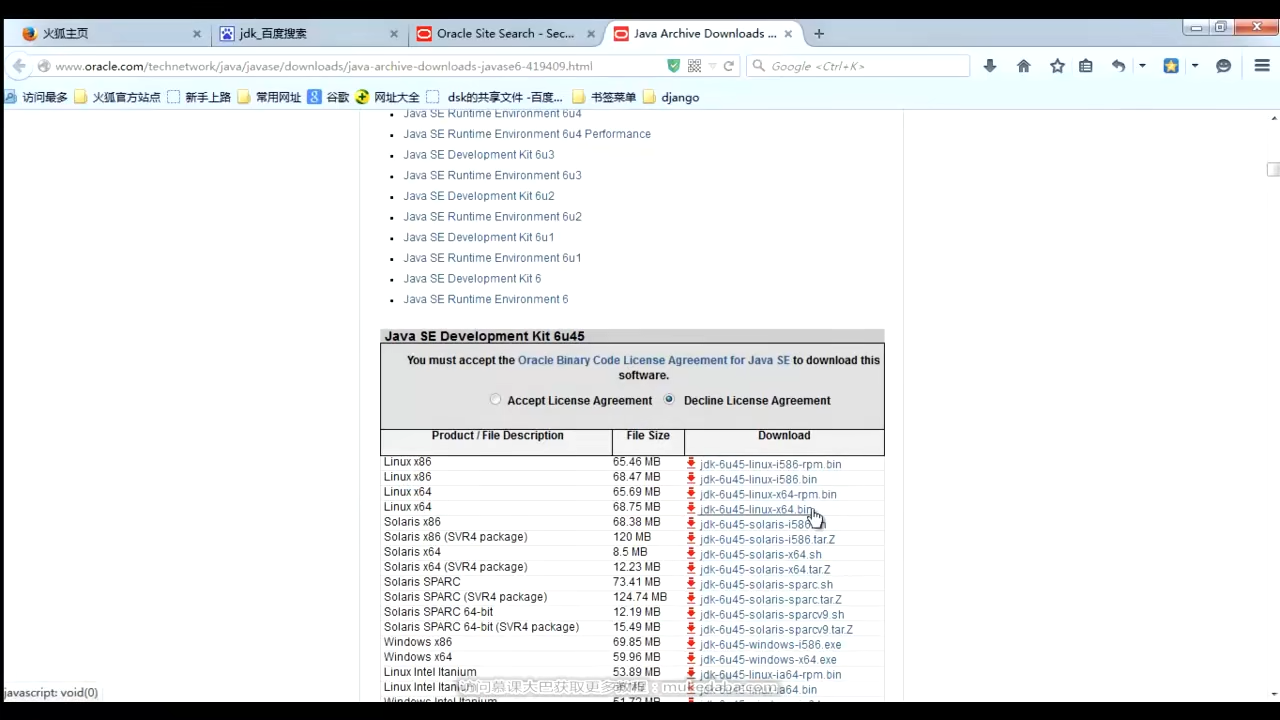1280x720 pixels.
Task: Download jdk-6u45-linux-x64.bin
Action: point(756,509)
